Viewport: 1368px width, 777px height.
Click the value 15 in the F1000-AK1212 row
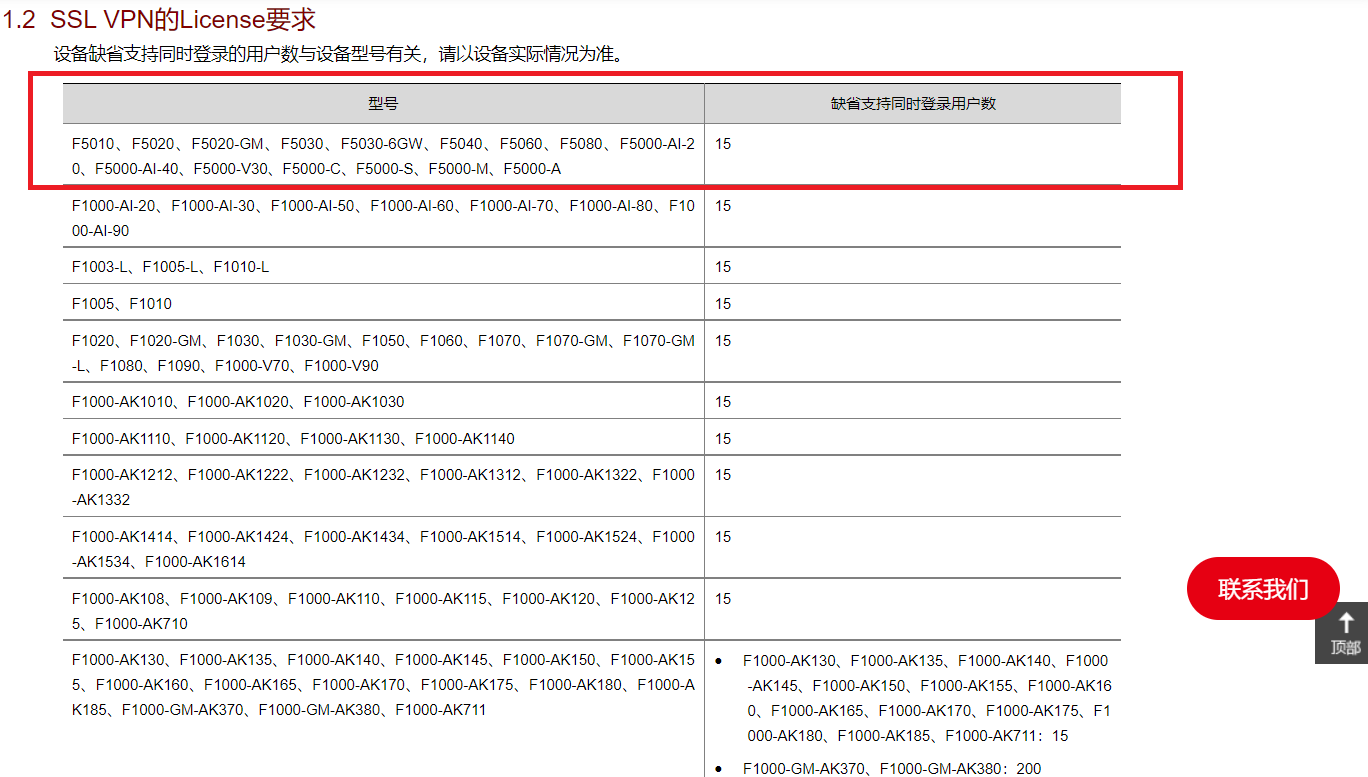(x=723, y=475)
